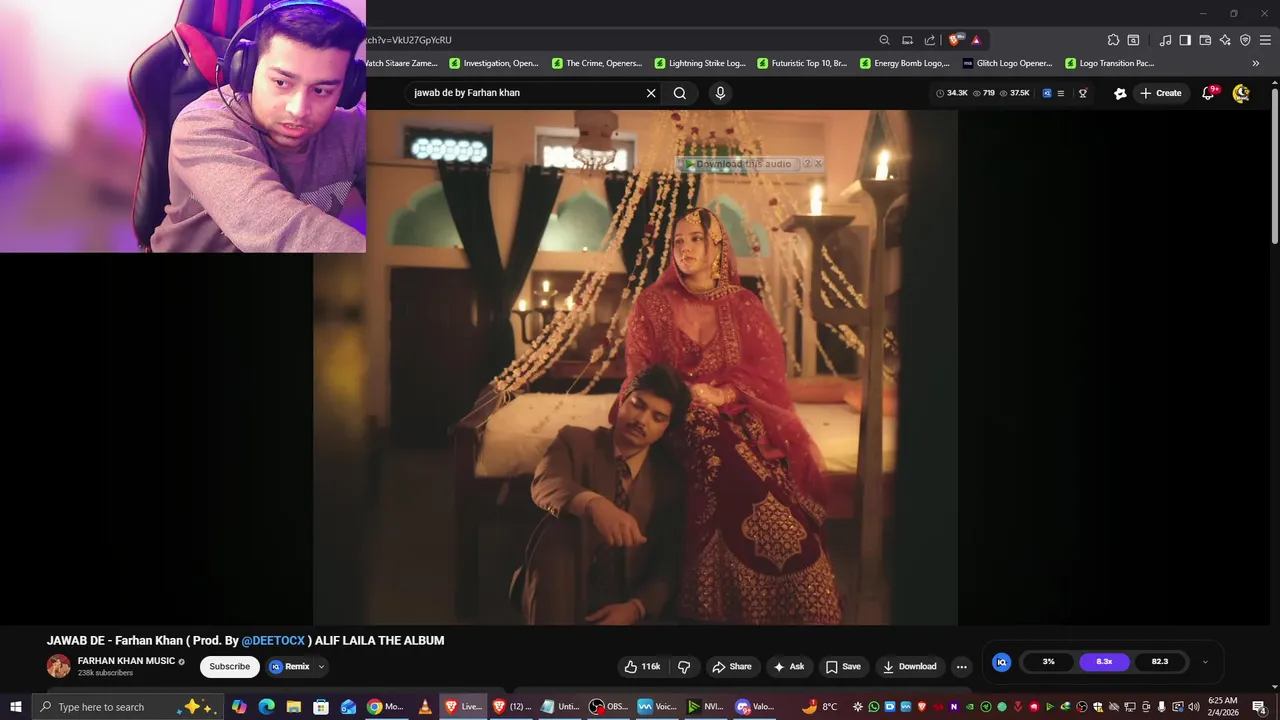Open the YouTube account avatar menu

tap(1241, 93)
